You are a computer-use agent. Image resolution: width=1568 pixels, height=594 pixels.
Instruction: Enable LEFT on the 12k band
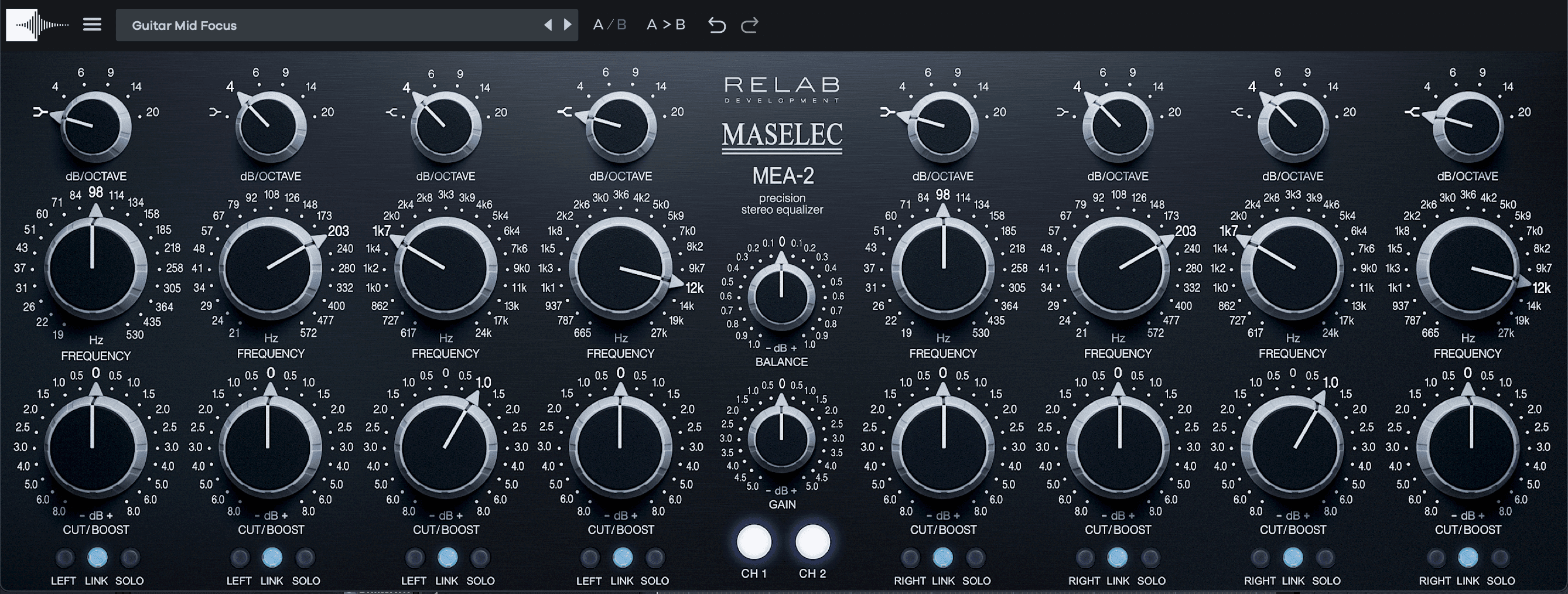[589, 558]
